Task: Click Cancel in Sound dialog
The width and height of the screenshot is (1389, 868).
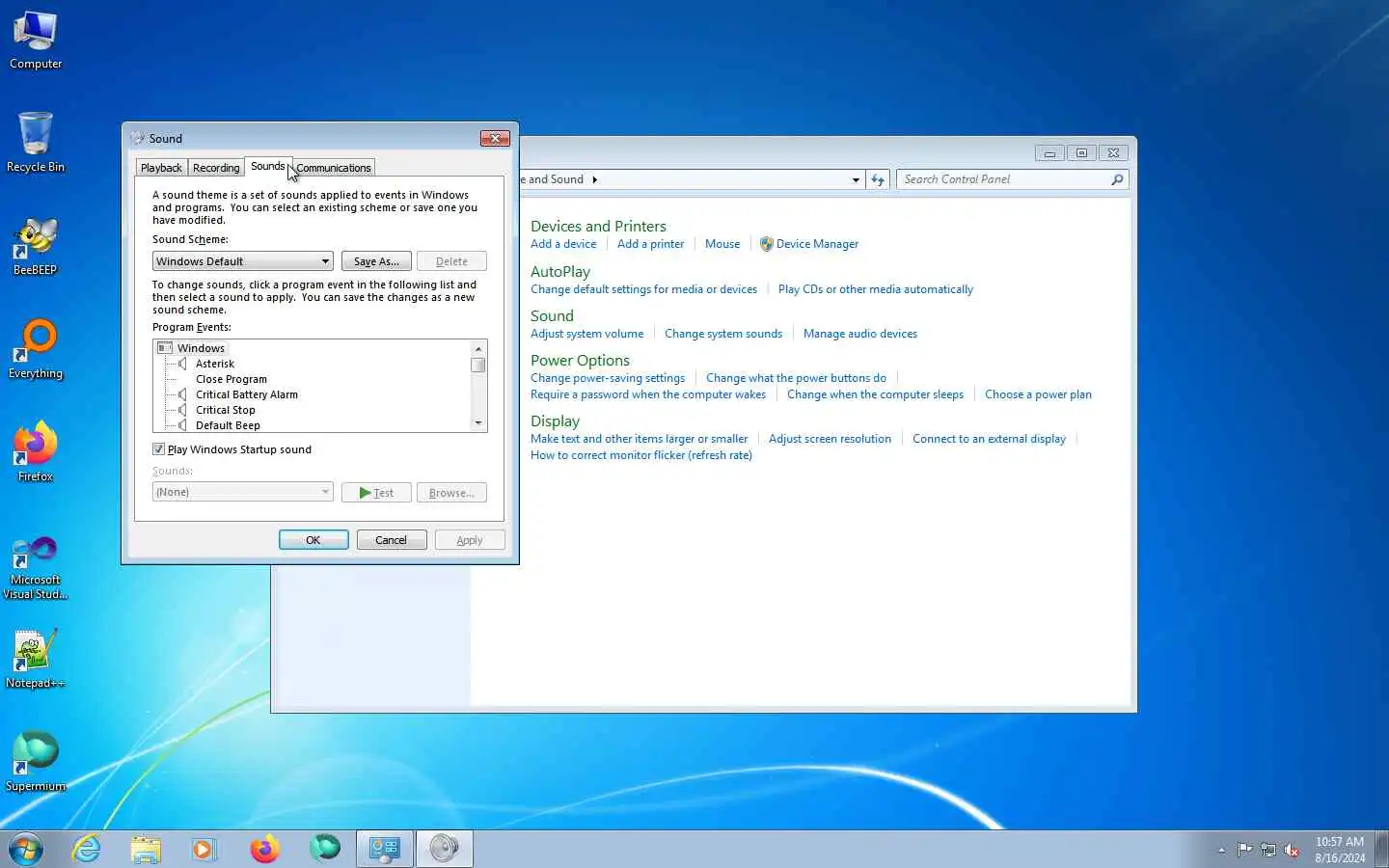Action: [392, 540]
